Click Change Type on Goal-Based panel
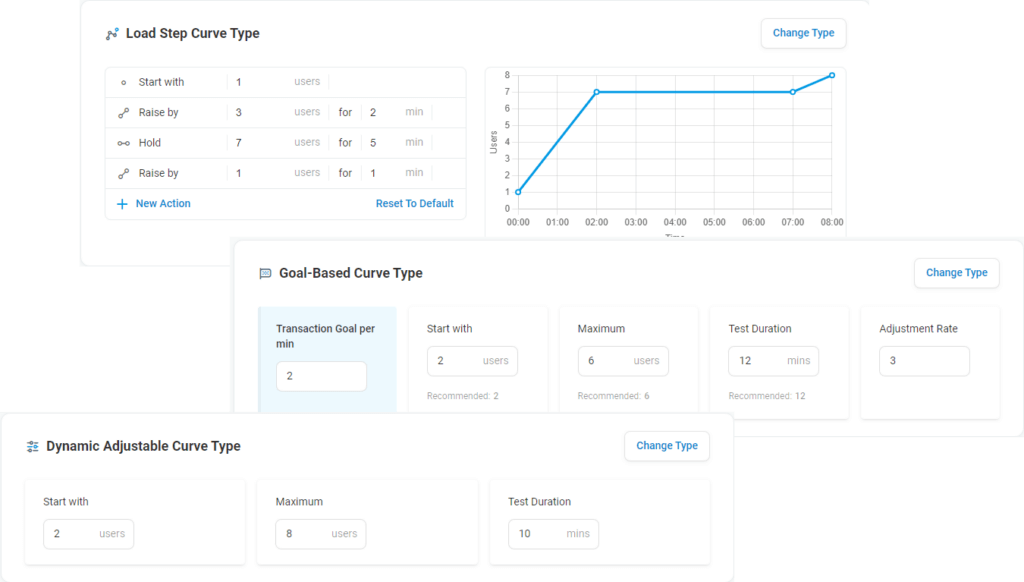Viewport: 1024px width, 582px height. [x=956, y=272]
